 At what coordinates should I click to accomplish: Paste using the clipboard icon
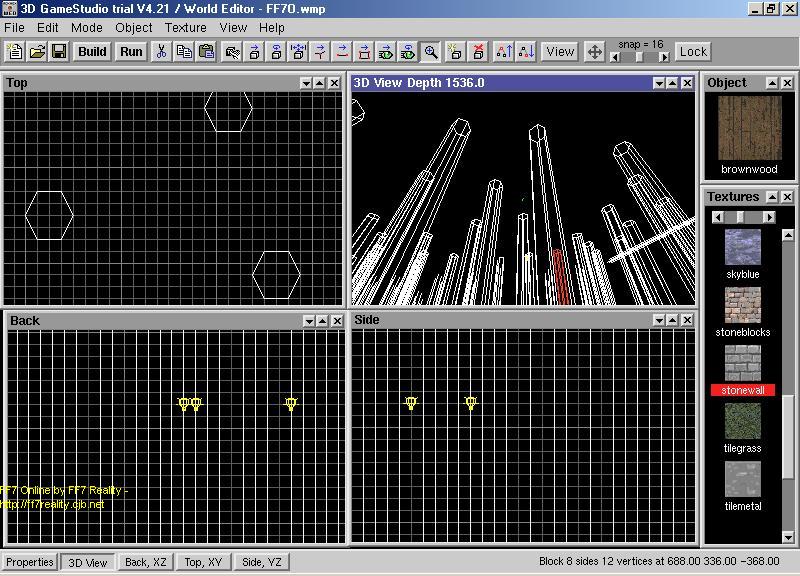tap(207, 51)
